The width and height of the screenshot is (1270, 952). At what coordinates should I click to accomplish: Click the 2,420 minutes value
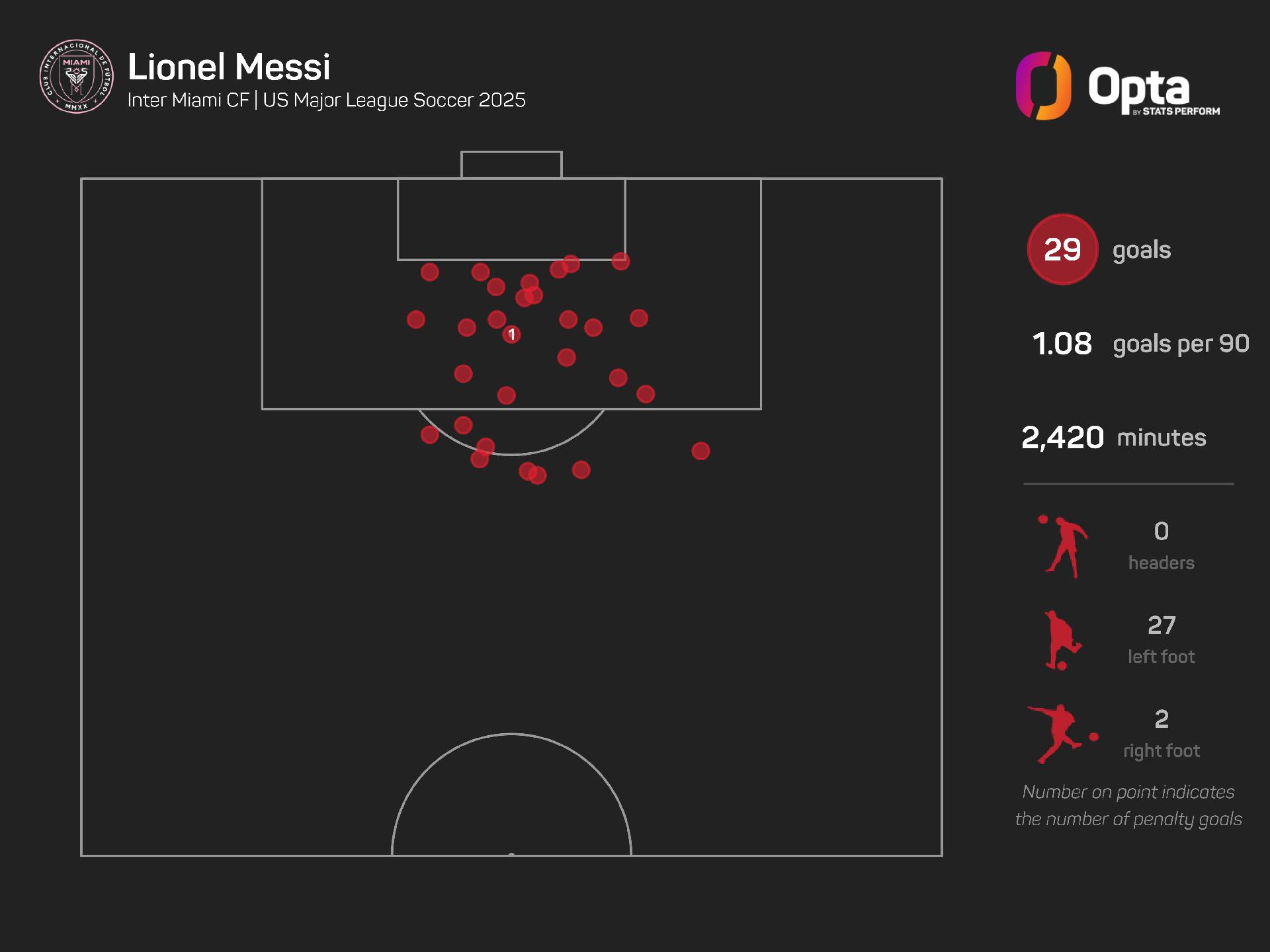click(1062, 438)
